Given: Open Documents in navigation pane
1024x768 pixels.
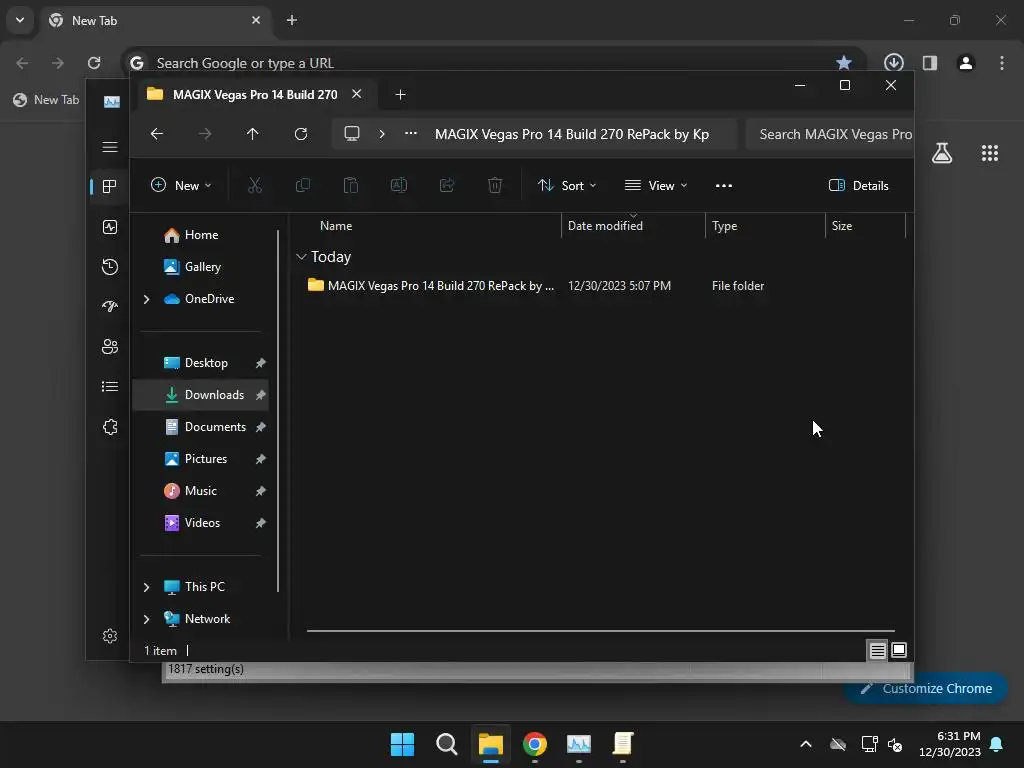Looking at the screenshot, I should tap(201, 427).
